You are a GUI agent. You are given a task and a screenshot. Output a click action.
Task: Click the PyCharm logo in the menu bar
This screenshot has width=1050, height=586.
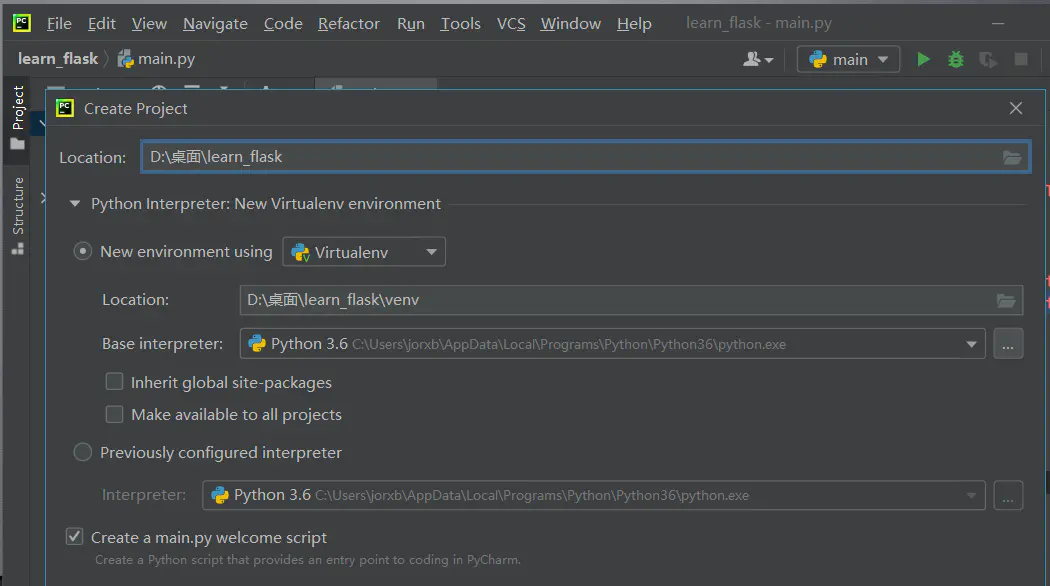22,23
